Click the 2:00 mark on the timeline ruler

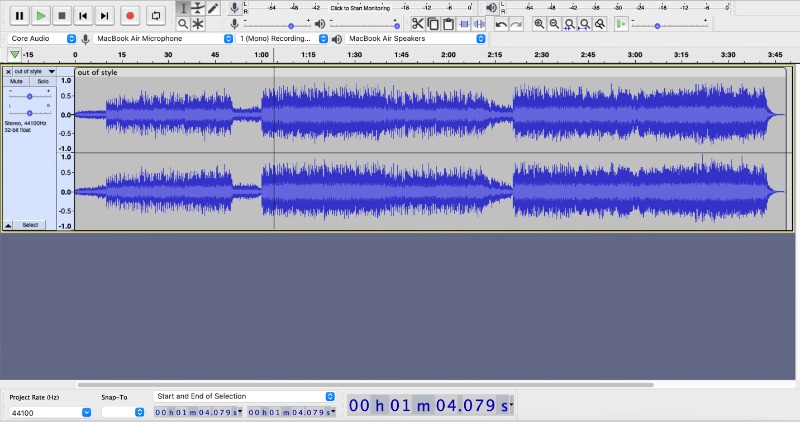point(448,55)
